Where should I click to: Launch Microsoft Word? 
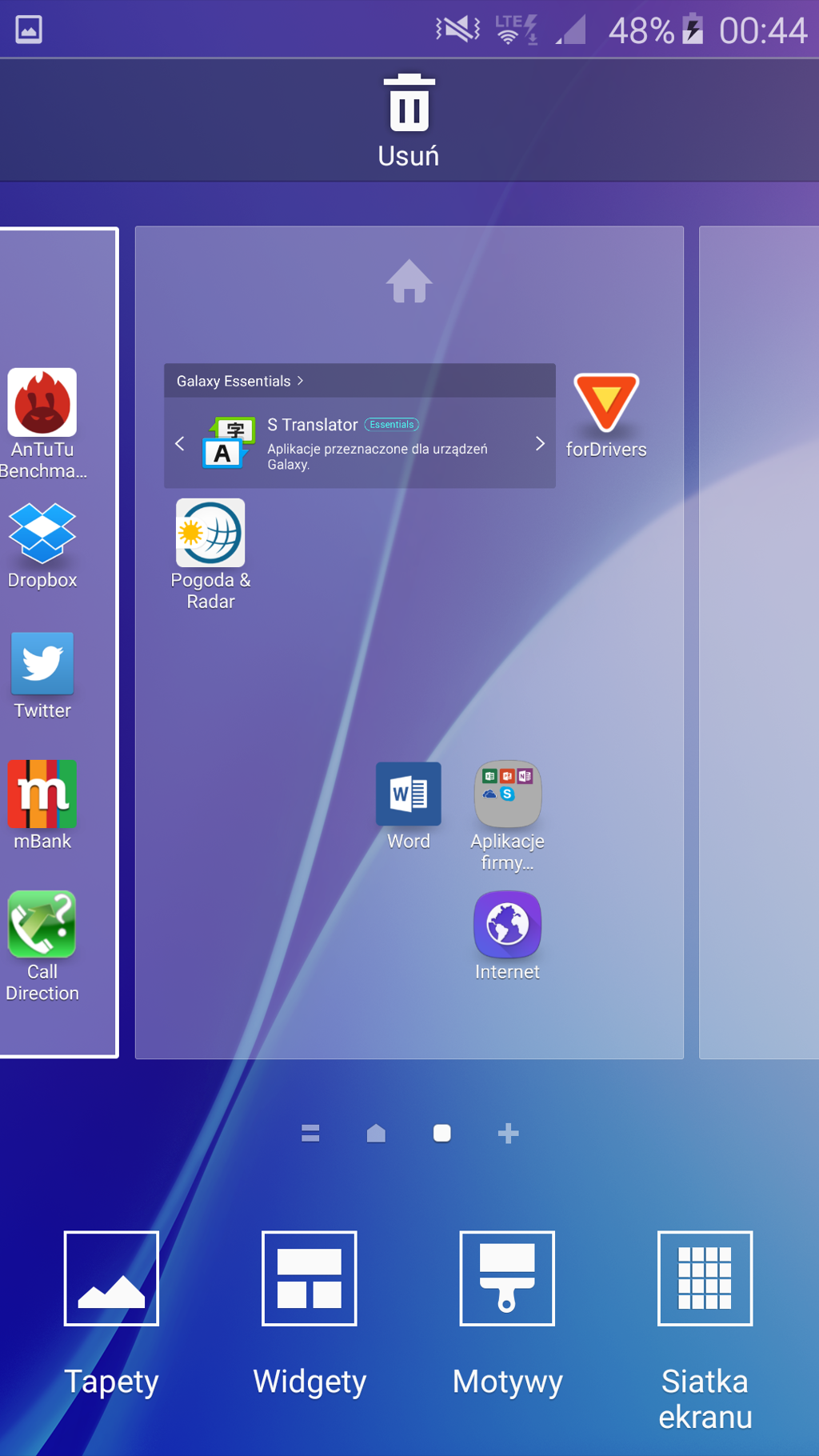(408, 794)
